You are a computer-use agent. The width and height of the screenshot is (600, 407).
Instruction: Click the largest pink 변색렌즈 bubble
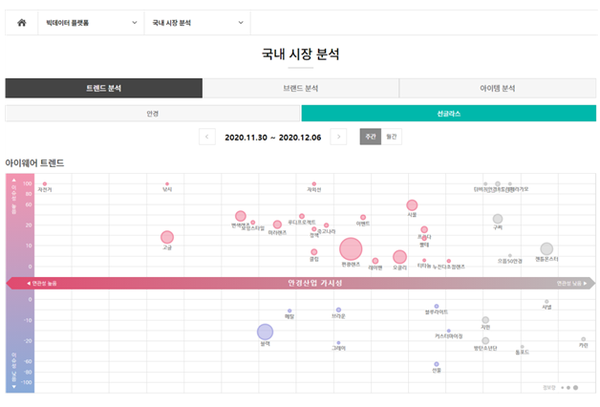(351, 250)
